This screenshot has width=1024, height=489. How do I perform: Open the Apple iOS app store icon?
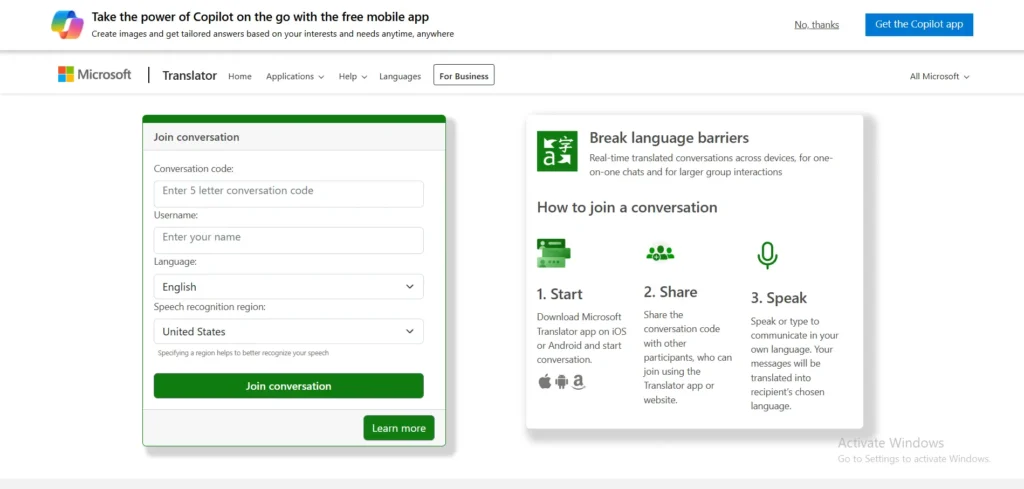tap(545, 382)
